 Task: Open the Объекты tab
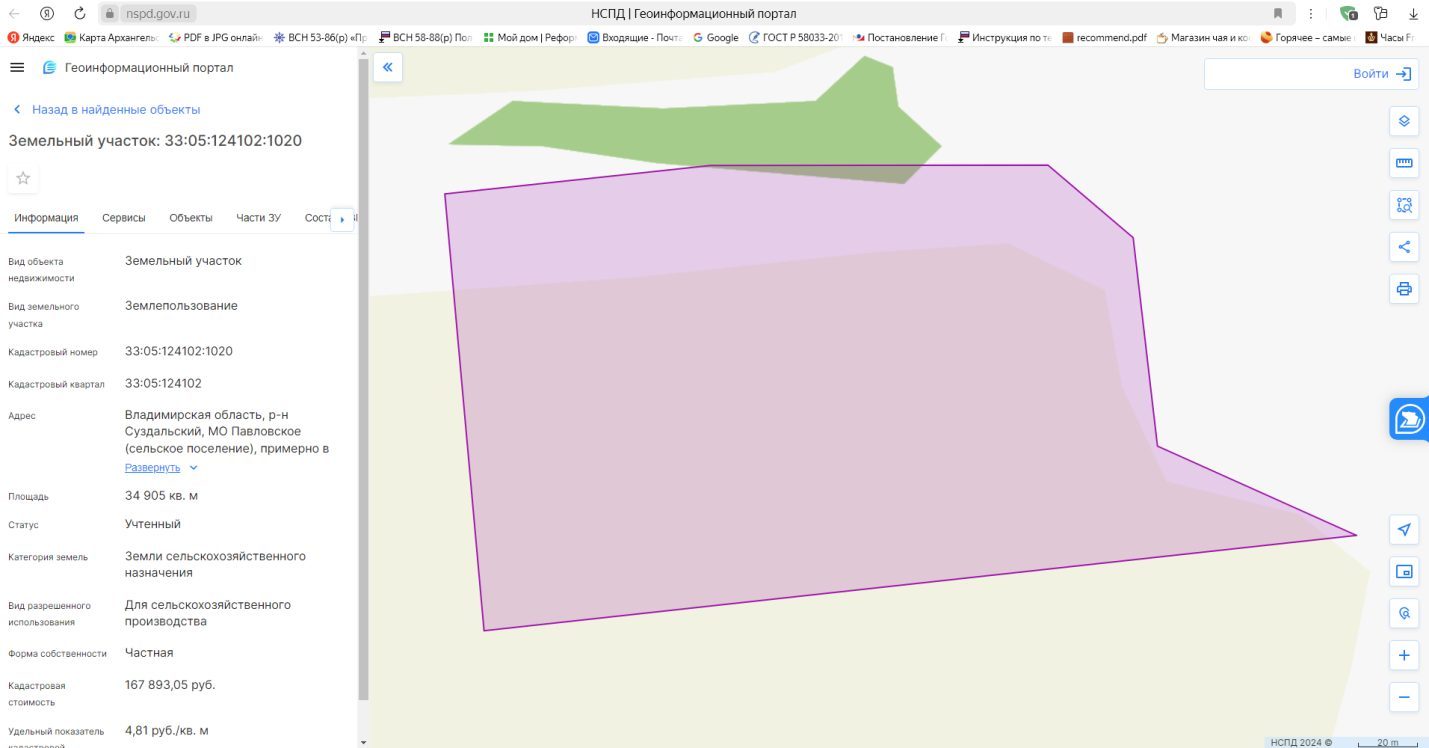click(191, 218)
